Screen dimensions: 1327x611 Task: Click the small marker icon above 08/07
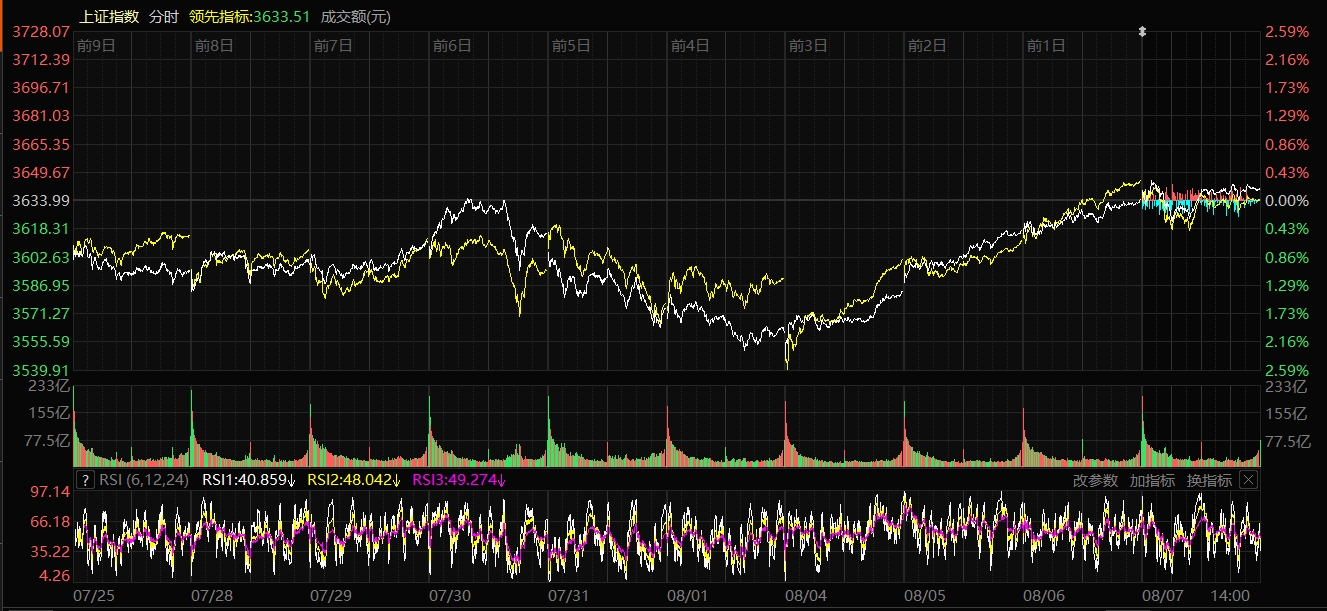pos(1142,32)
